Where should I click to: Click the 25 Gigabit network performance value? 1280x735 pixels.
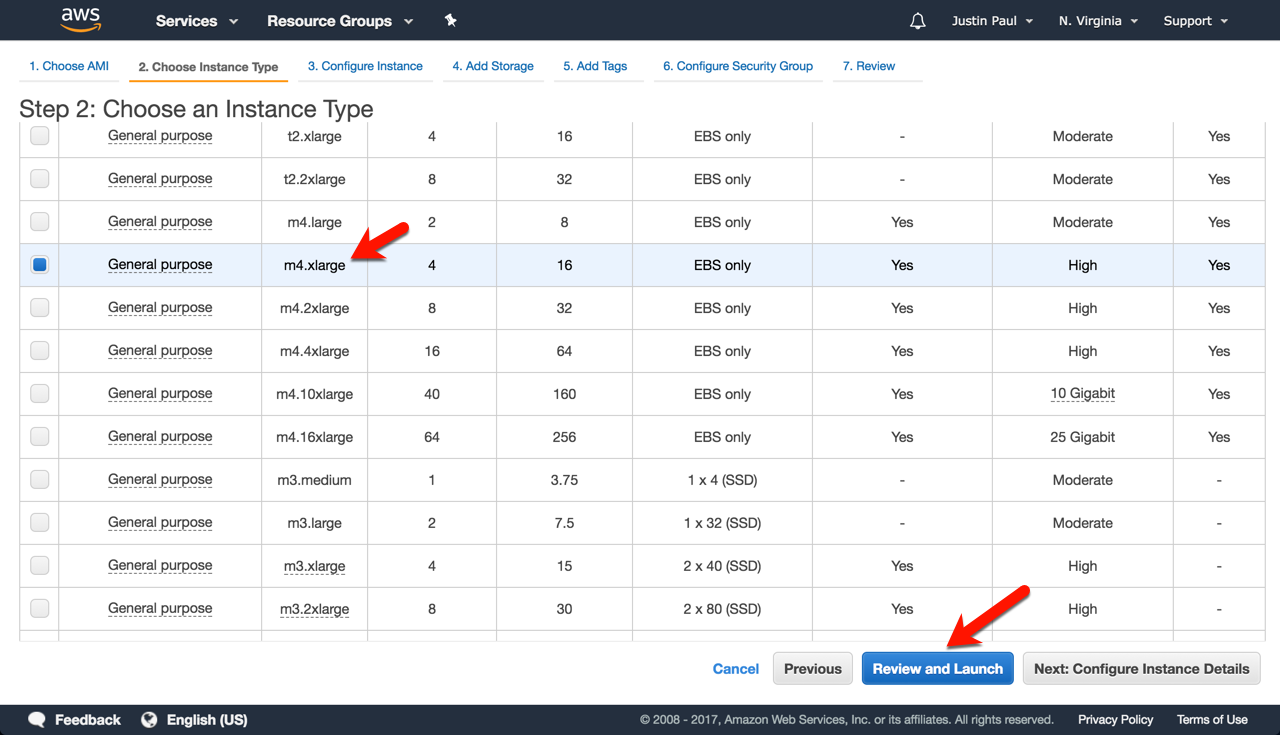coord(1082,437)
